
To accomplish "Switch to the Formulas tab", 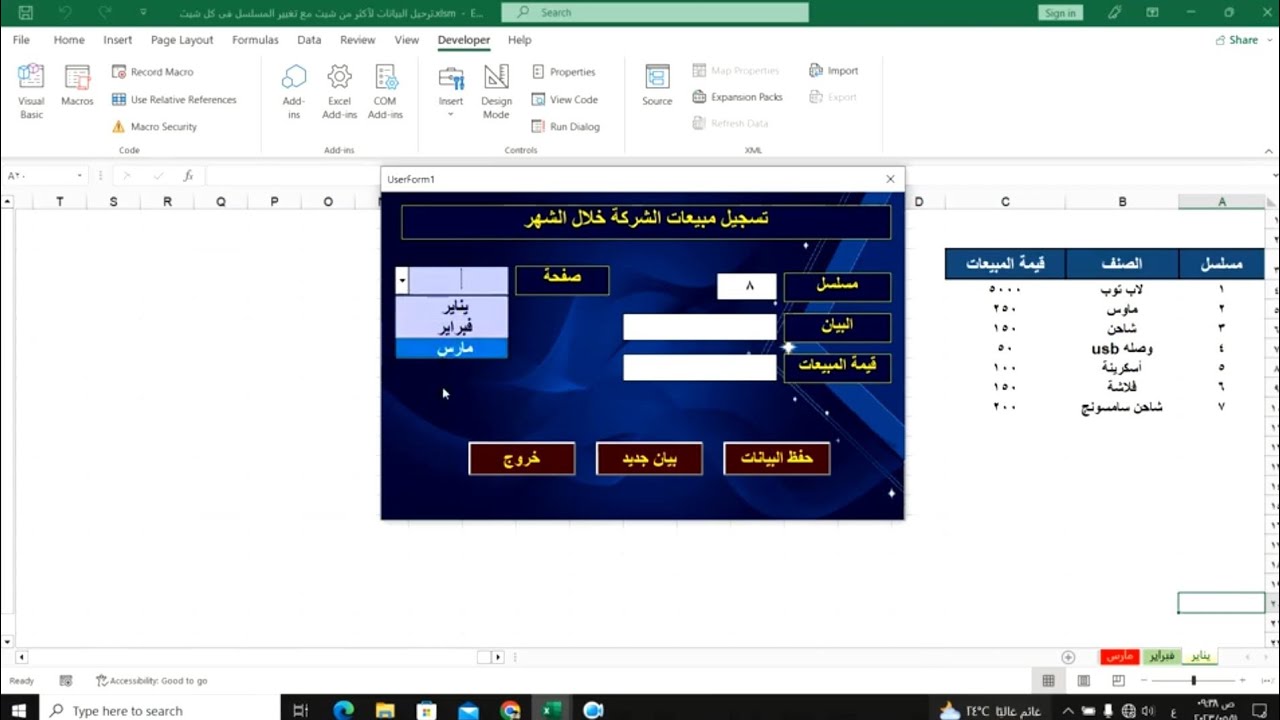I will coord(255,40).
